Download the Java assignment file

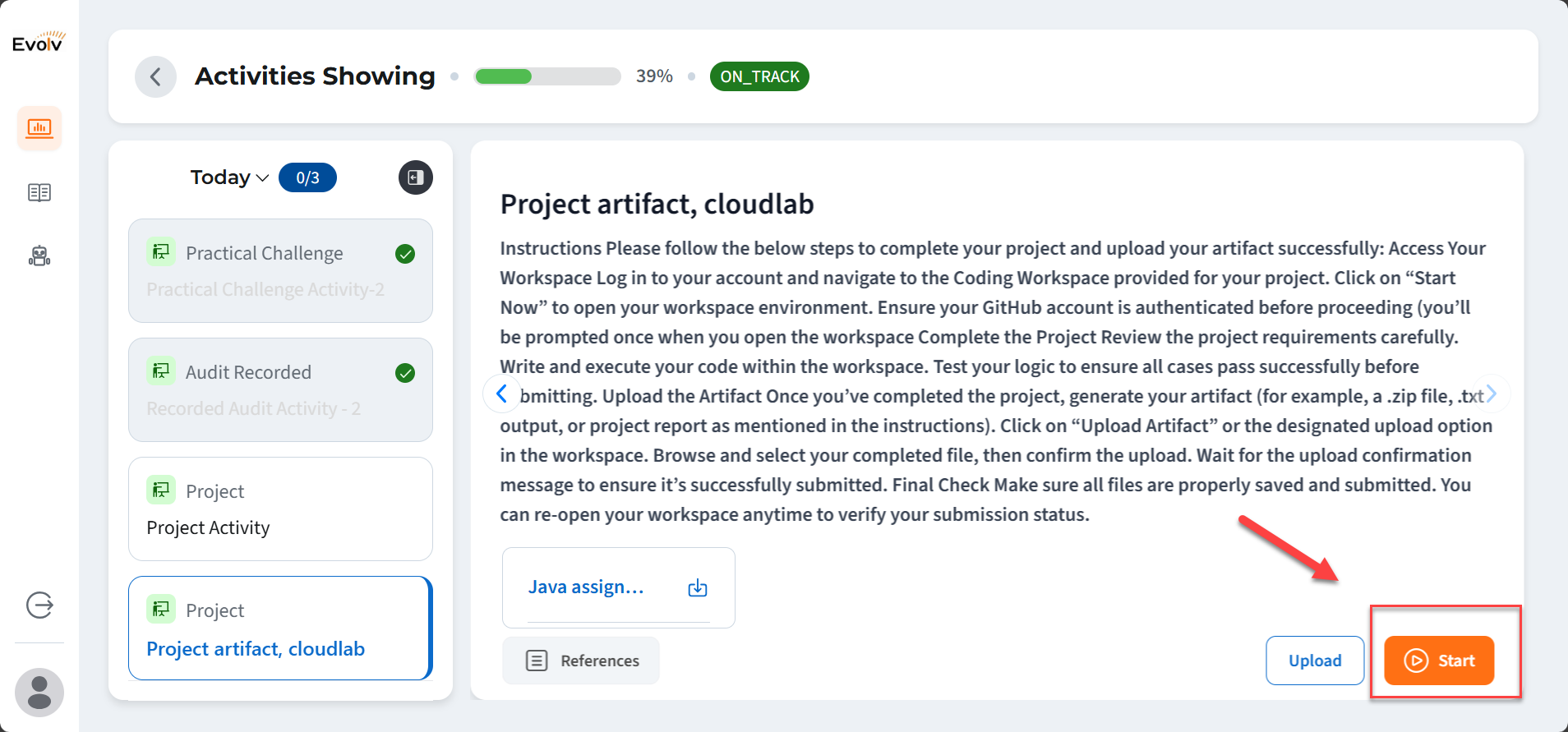tap(698, 587)
